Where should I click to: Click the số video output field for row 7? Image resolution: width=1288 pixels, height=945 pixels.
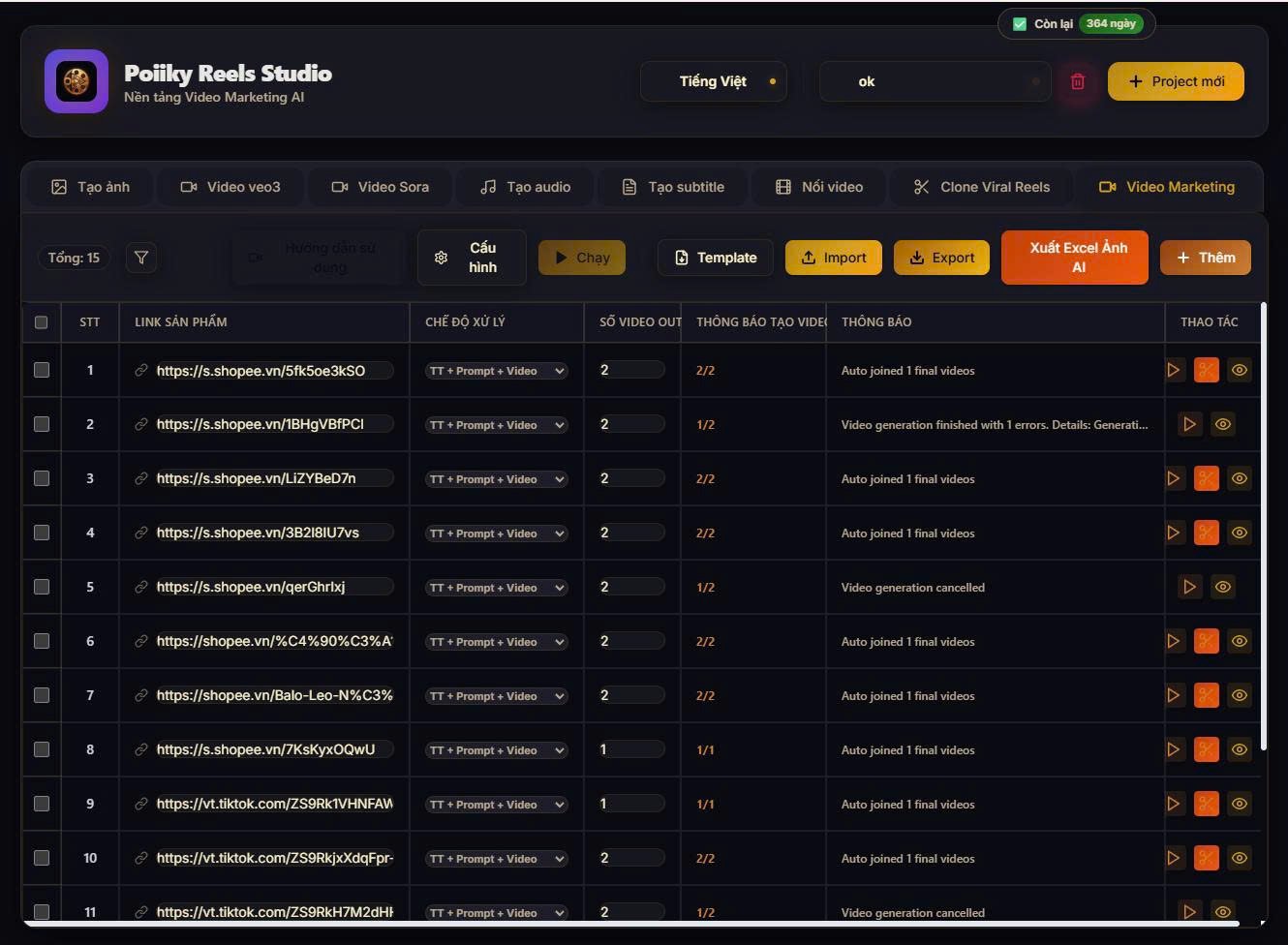[630, 695]
